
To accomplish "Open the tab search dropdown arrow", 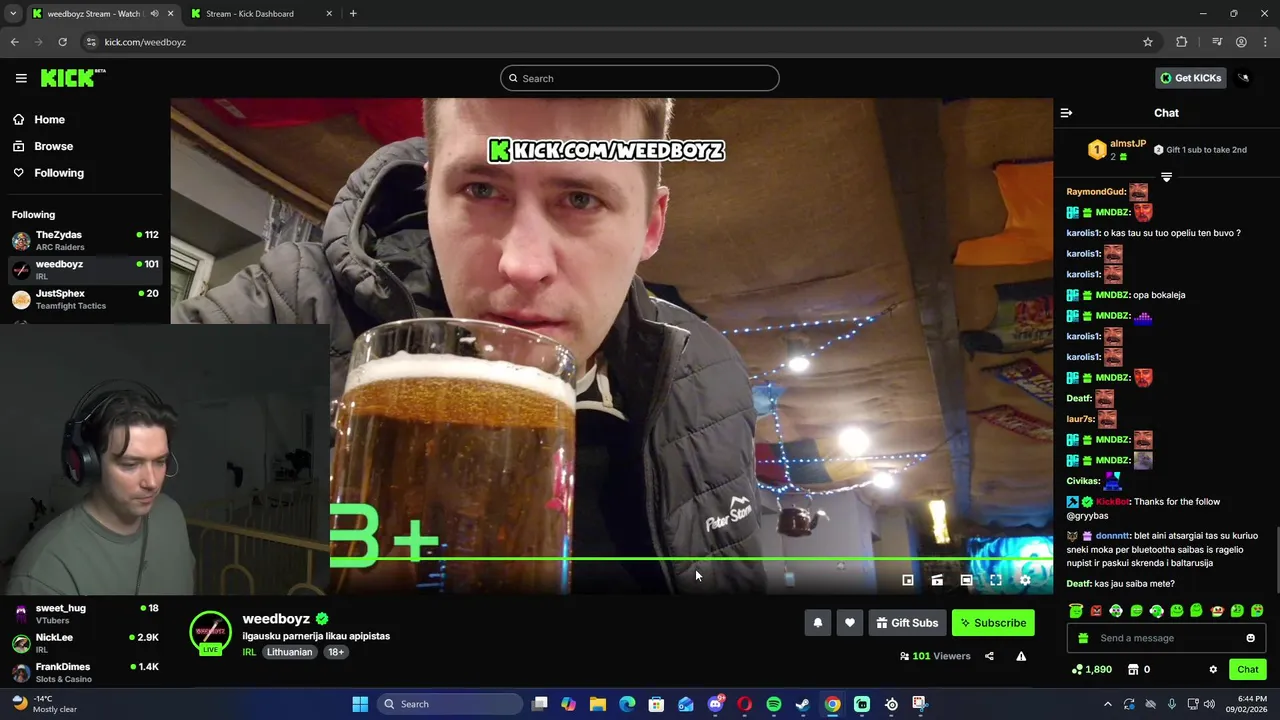I will [x=13, y=14].
